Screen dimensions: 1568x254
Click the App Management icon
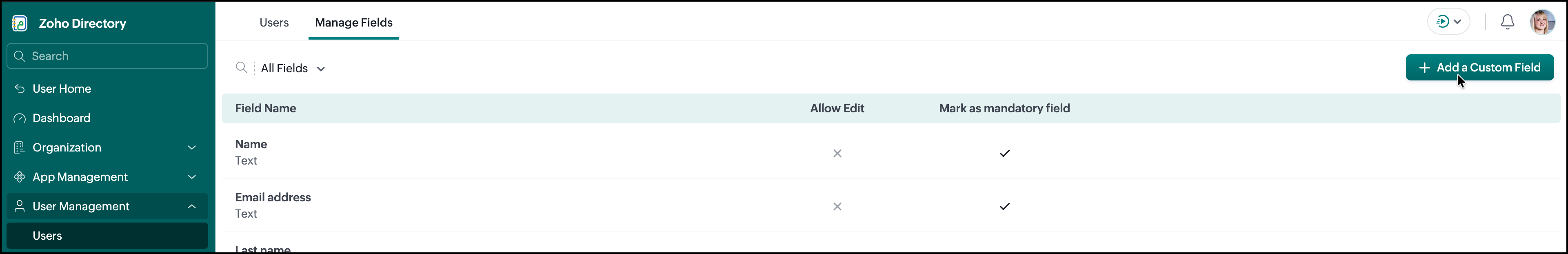click(20, 177)
